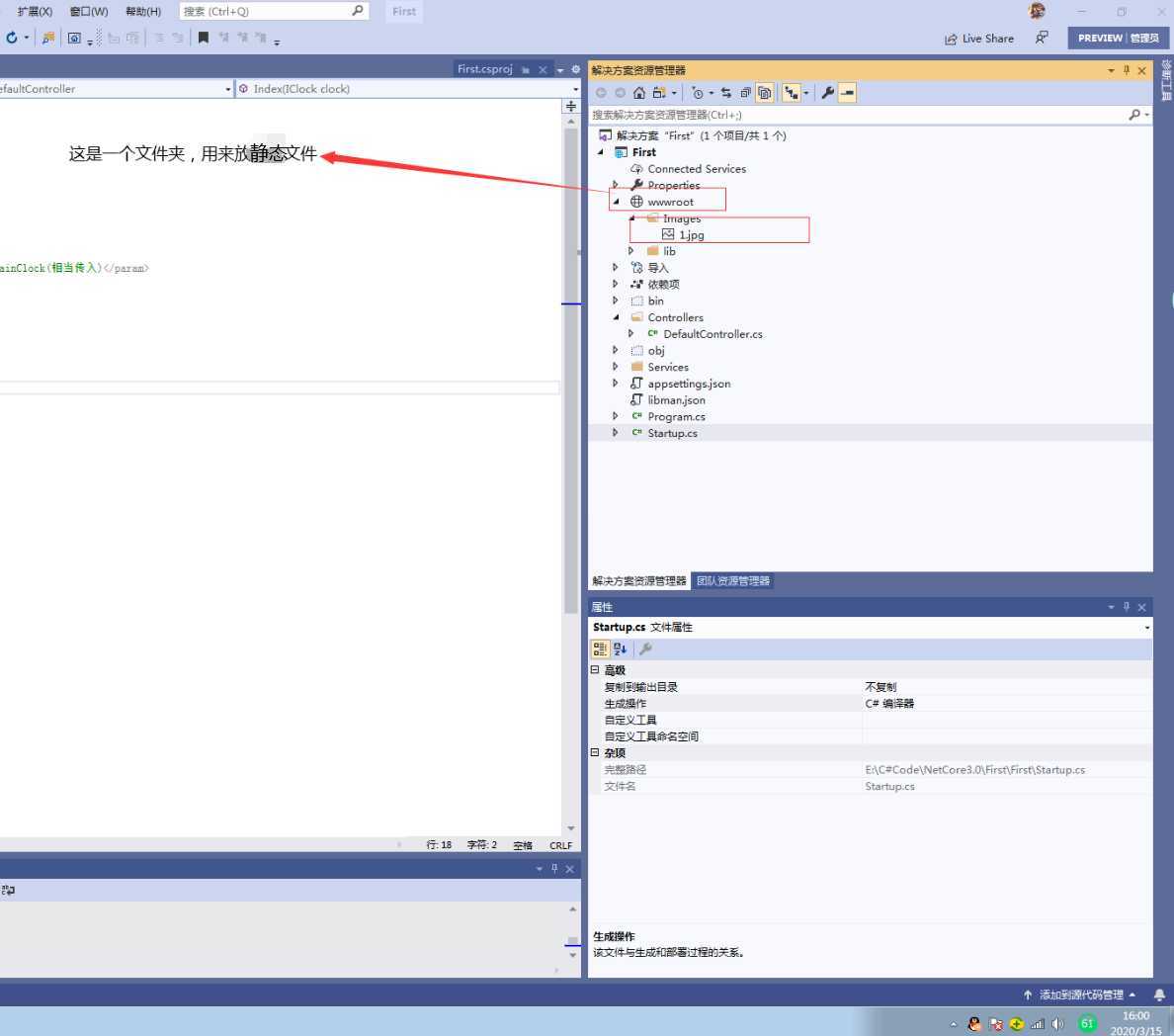1174x1036 pixels.
Task: Click the Home icon in Solution Explorer toolbar
Action: point(639,93)
